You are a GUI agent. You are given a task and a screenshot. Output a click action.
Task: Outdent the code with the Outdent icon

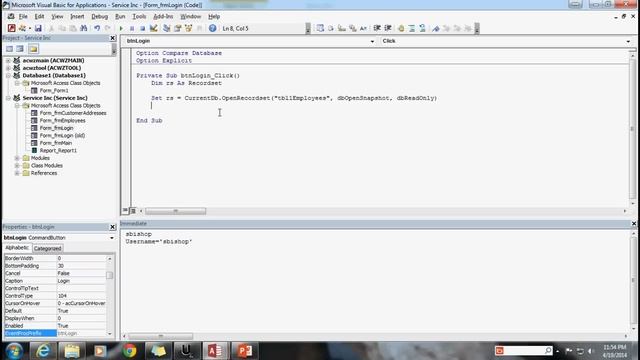(388, 28)
